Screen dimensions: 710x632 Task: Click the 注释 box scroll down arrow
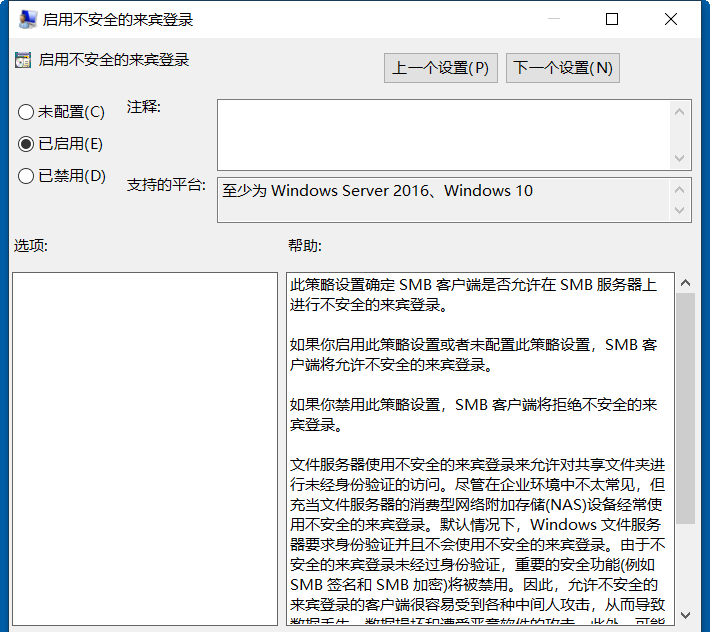pos(681,158)
